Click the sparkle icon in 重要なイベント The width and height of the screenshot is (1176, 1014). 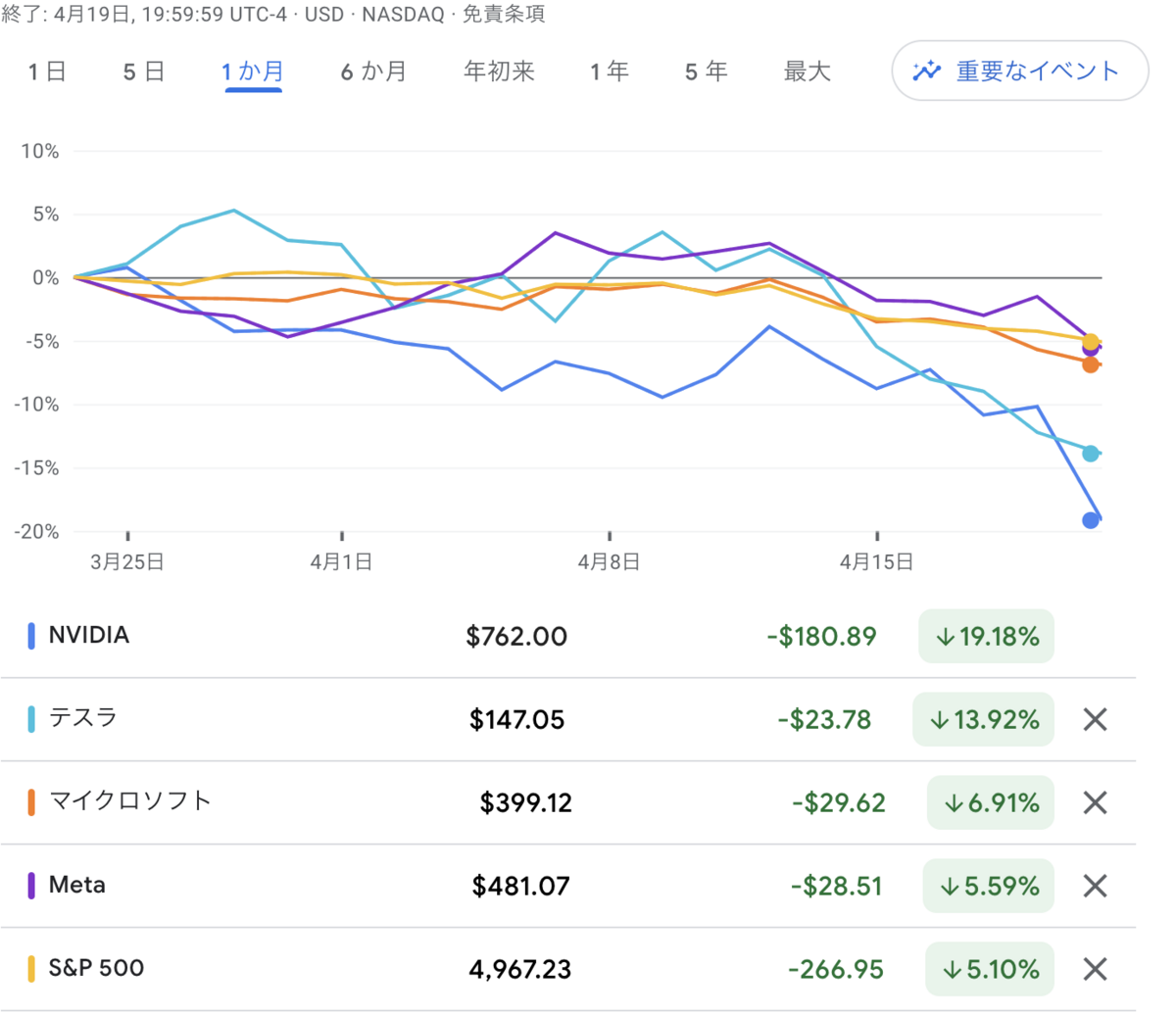coord(926,71)
